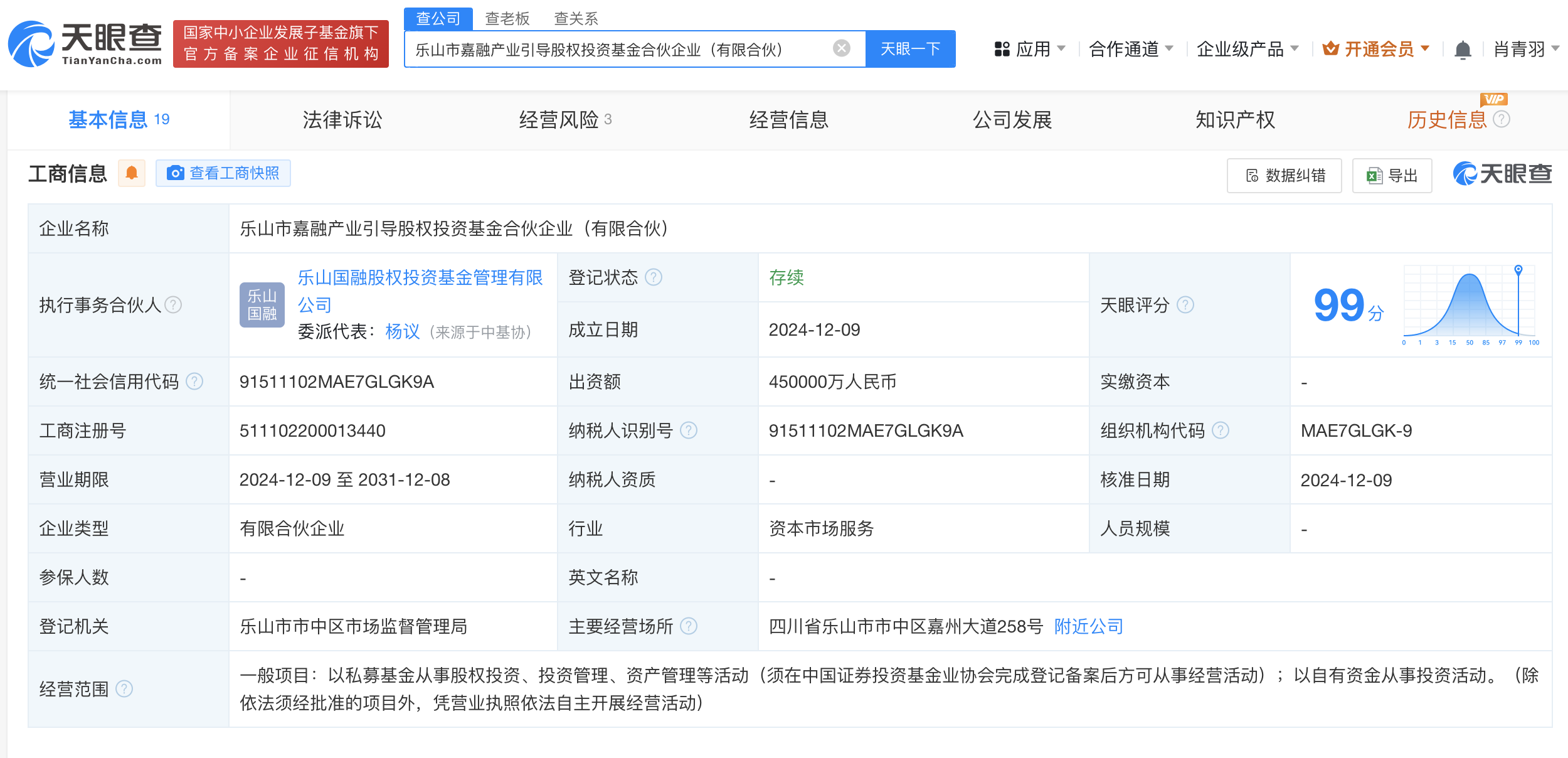Image resolution: width=1568 pixels, height=758 pixels.
Task: Click the 查看工商快照 button
Action: (x=223, y=173)
